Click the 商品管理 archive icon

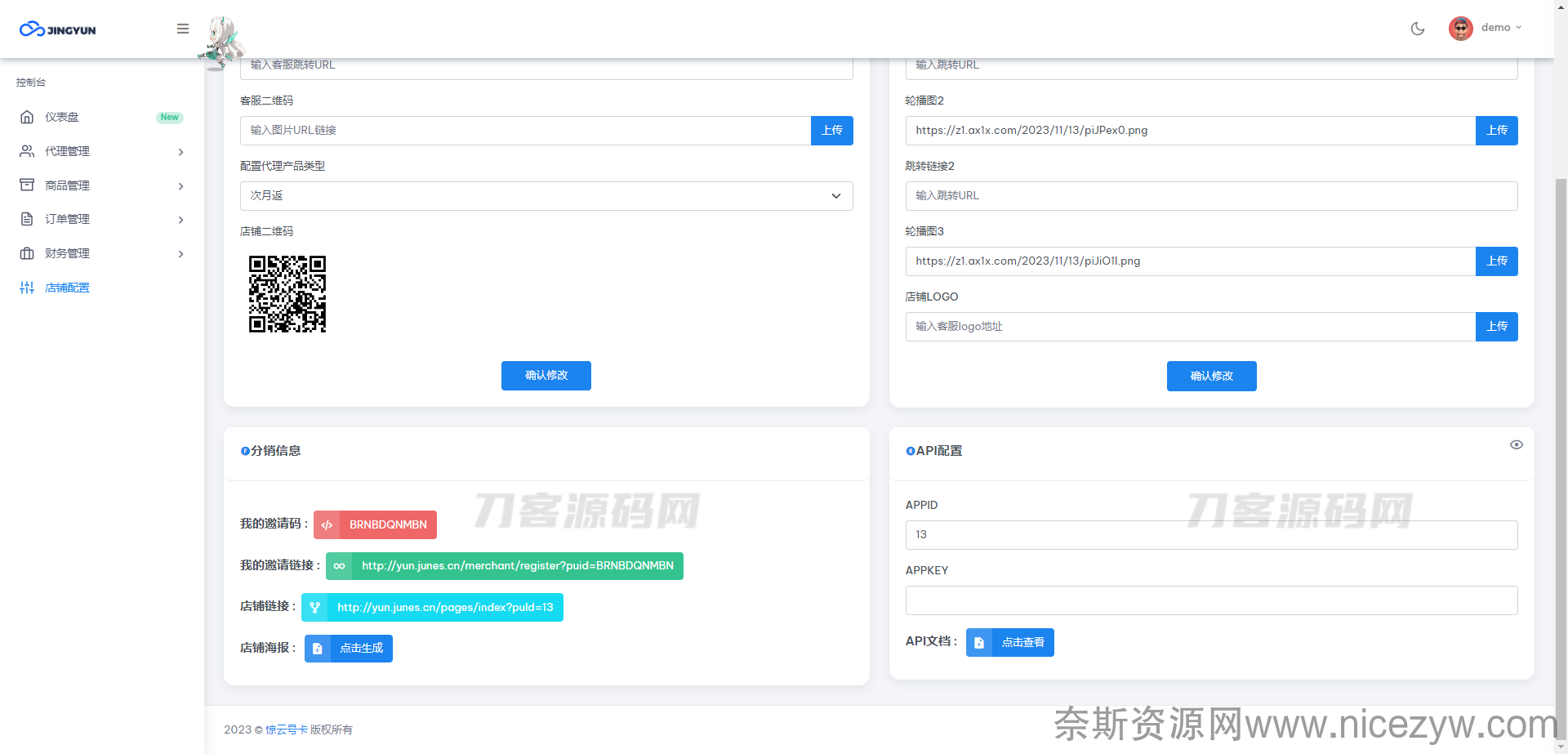point(27,185)
